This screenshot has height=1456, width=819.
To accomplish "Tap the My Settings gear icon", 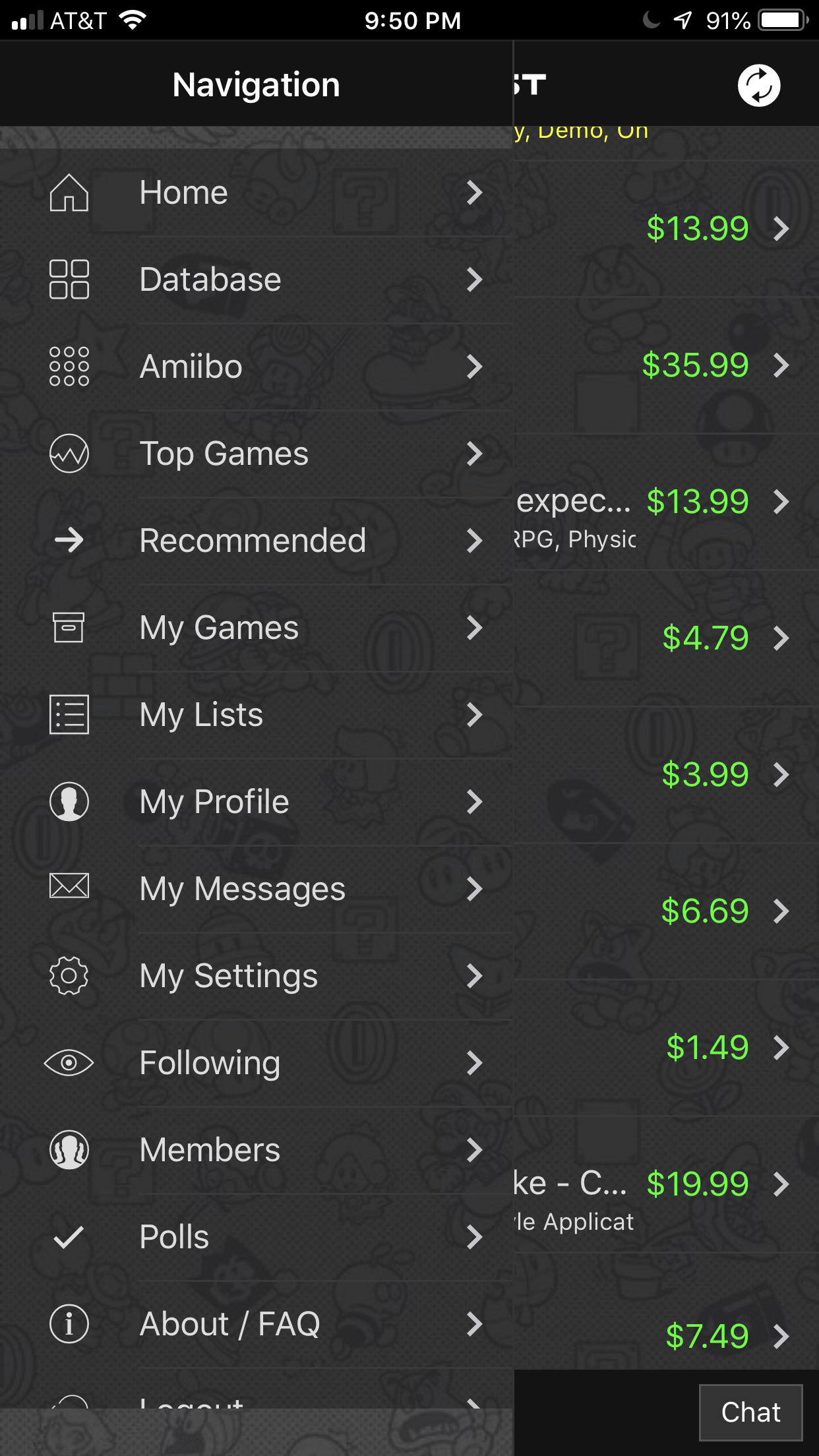I will point(69,975).
